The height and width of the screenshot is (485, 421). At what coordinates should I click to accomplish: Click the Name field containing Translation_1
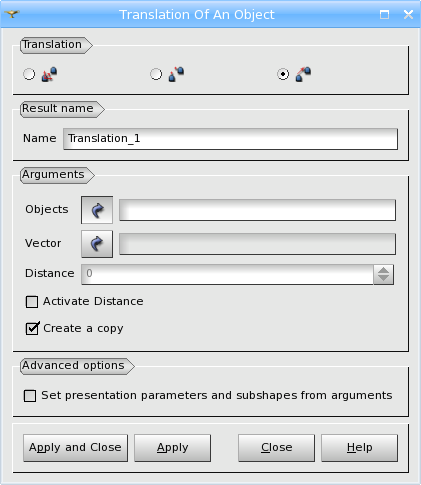point(230,139)
